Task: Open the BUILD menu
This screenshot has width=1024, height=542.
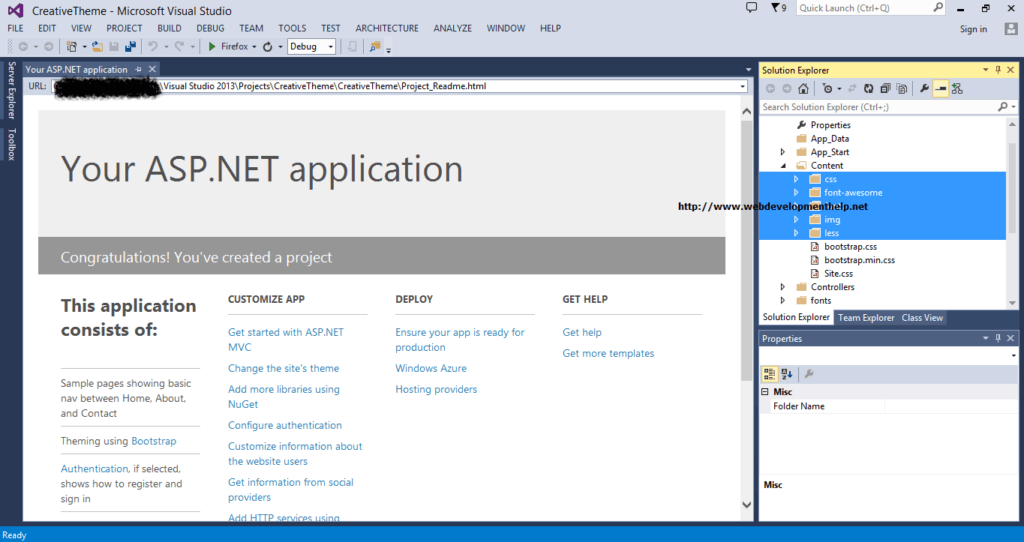Action: [x=169, y=28]
